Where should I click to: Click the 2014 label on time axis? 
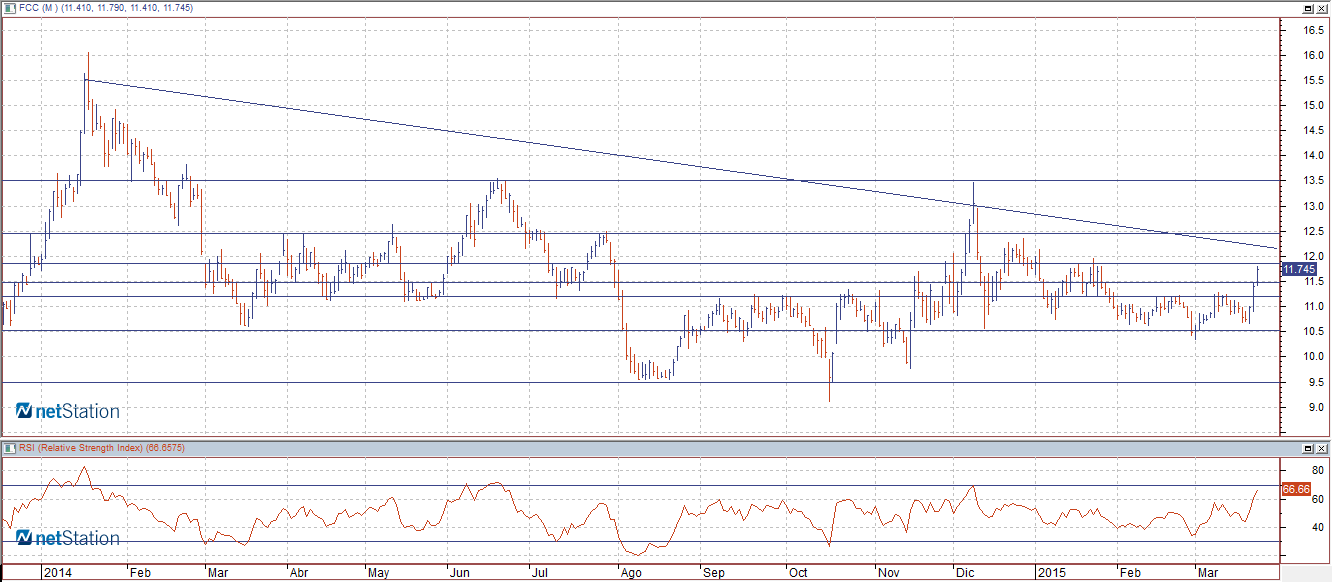58,574
